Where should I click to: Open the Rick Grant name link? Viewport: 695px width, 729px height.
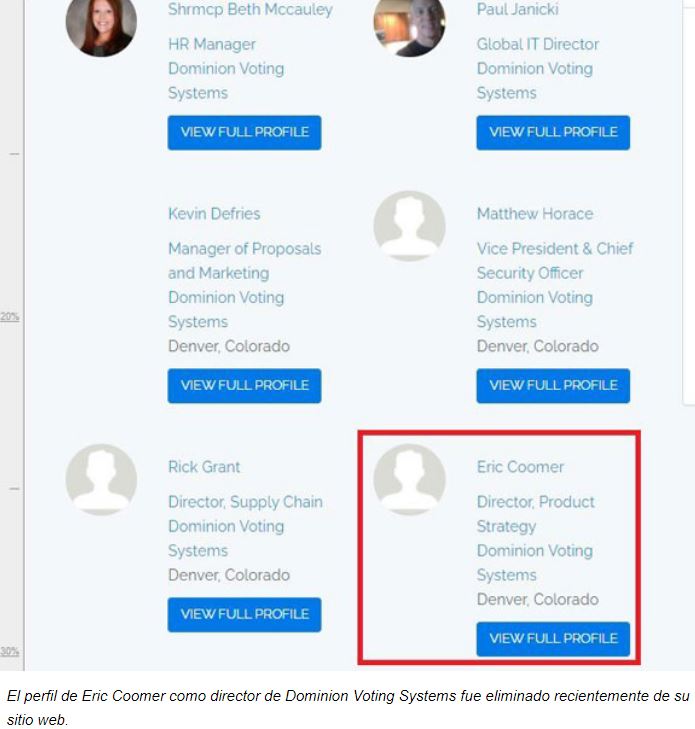204,467
